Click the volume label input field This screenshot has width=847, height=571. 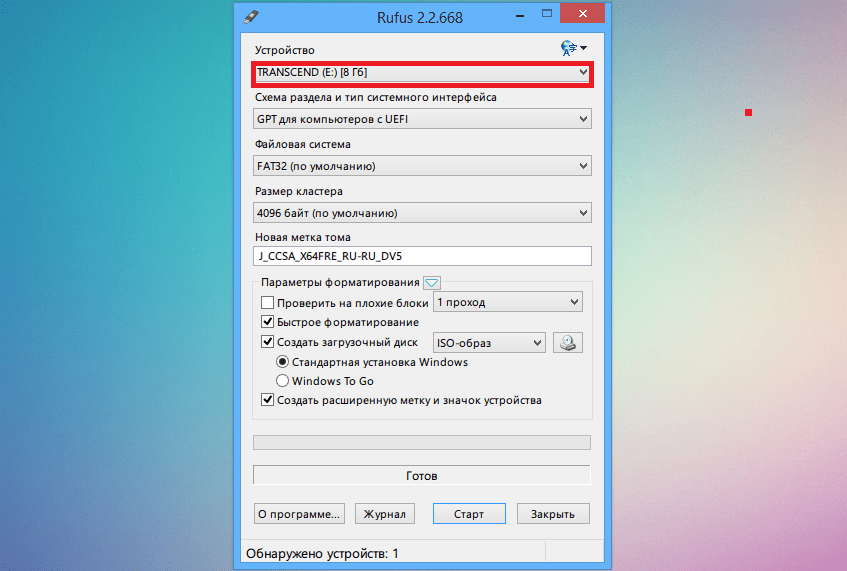[422, 256]
